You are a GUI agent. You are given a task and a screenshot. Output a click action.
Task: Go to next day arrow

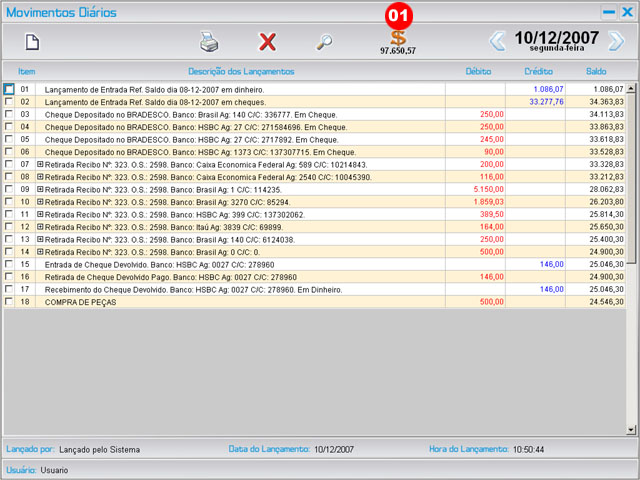click(616, 41)
